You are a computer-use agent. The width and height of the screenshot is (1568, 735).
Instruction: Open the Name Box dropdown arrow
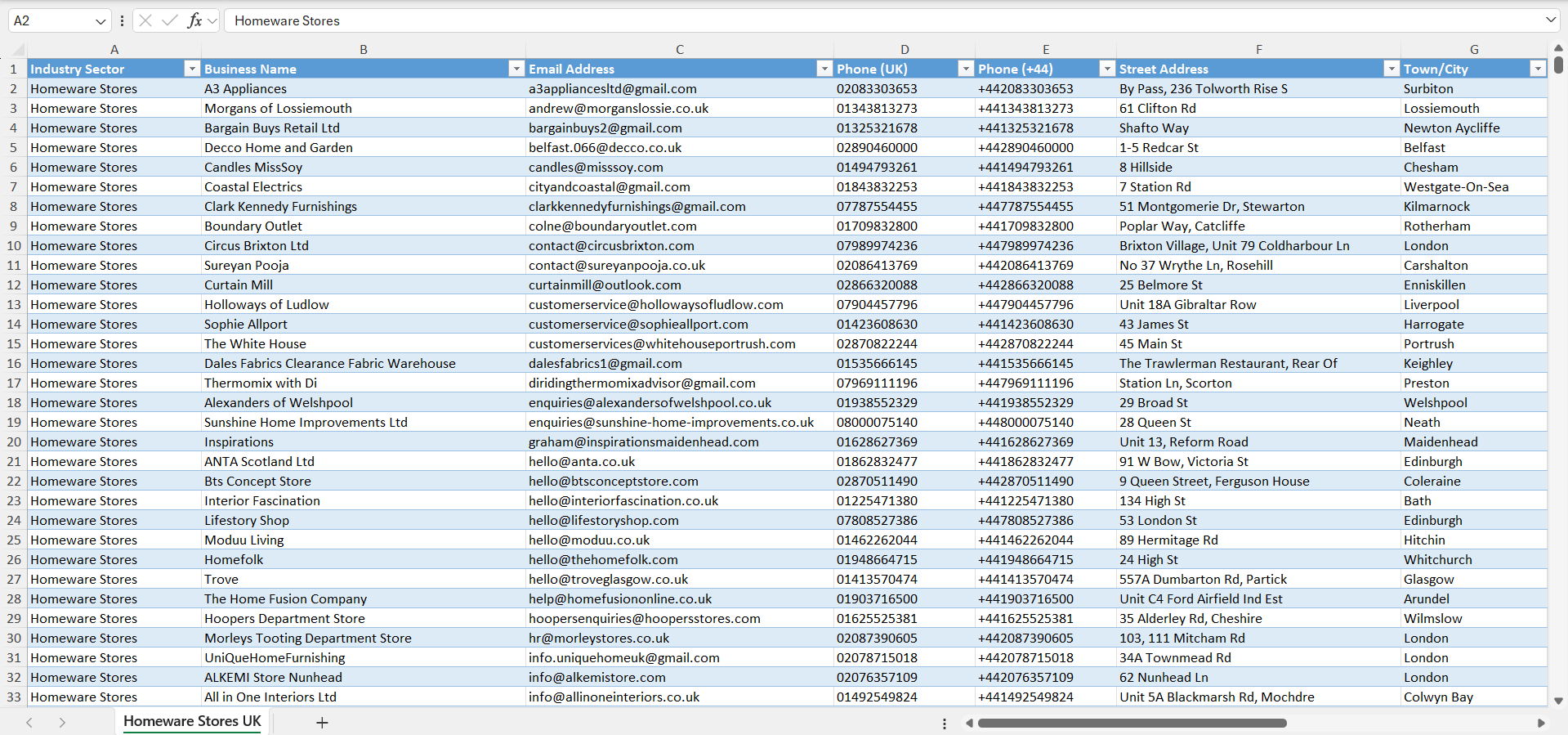point(101,21)
